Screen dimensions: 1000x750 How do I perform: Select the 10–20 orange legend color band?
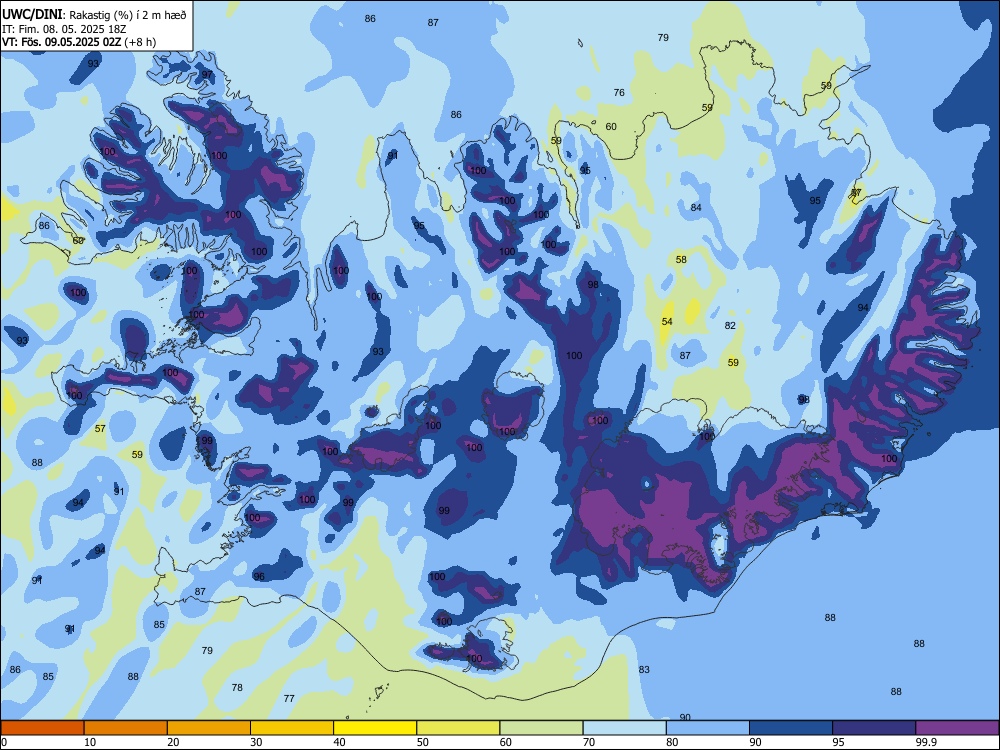point(126,728)
